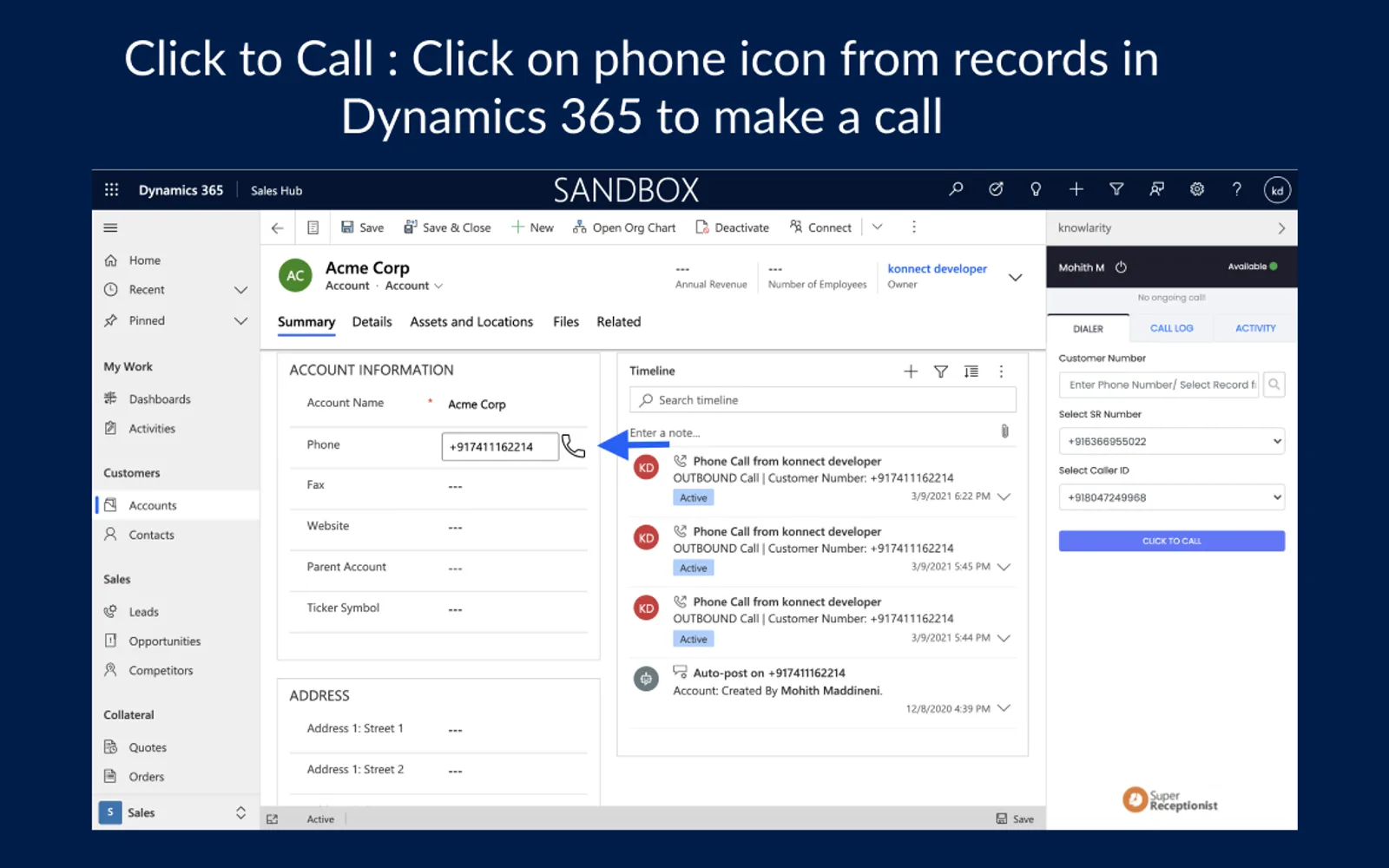
Task: Open the Dynamics 365 app launcher grid
Action: [111, 189]
